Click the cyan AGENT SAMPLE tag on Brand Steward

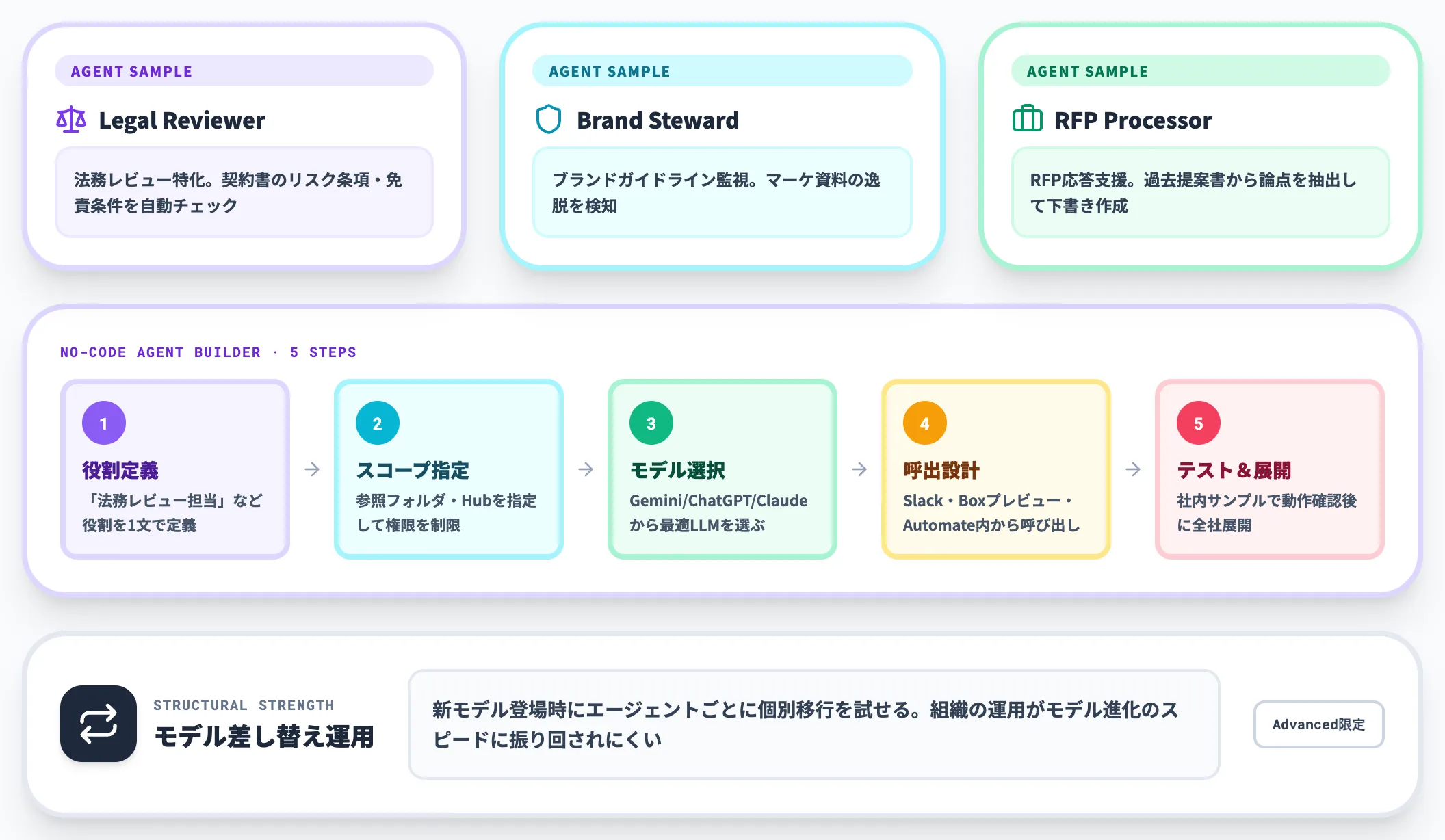(722, 71)
